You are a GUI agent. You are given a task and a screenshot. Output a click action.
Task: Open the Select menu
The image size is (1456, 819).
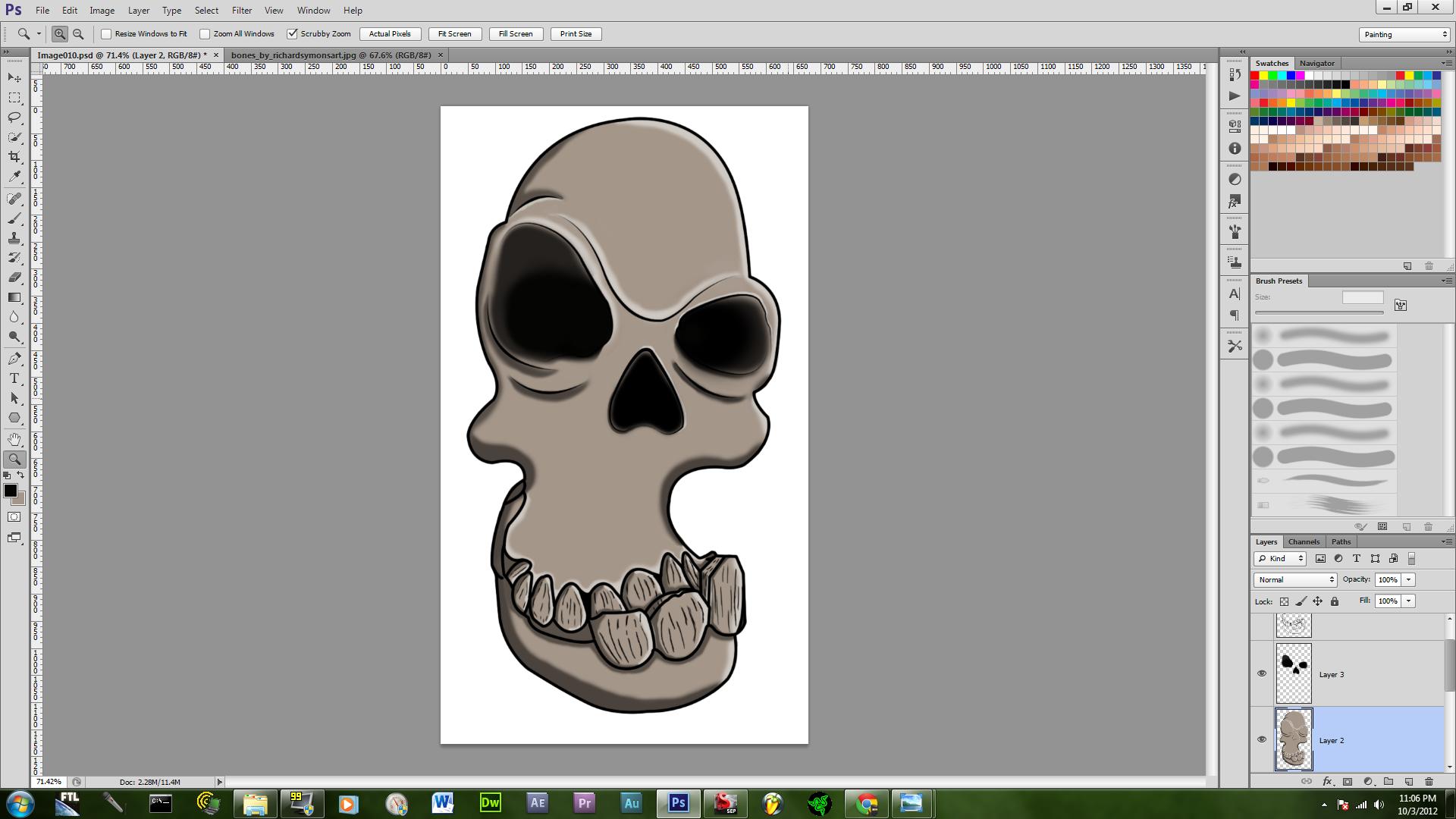point(206,11)
